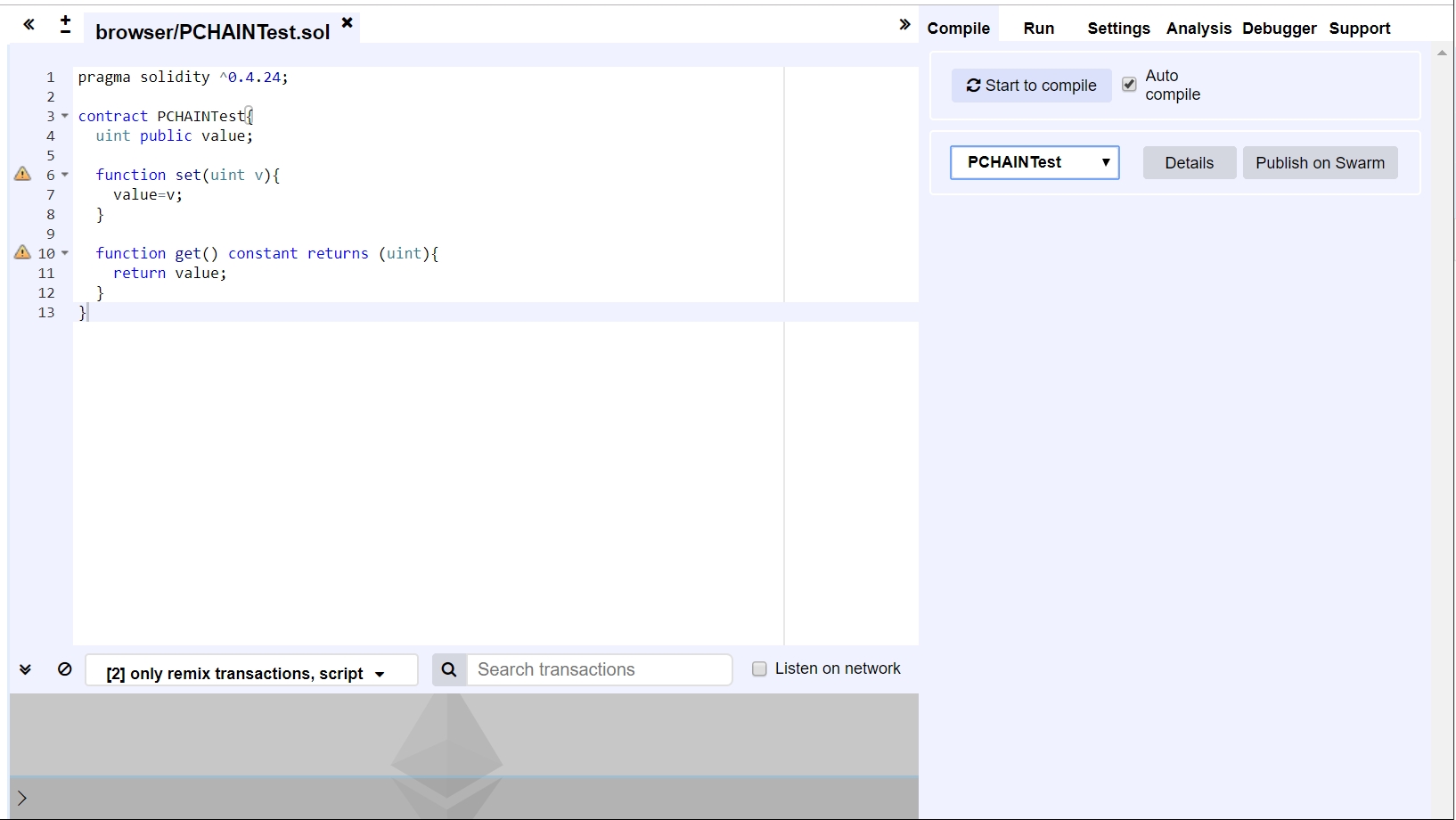Open the PCHAINTest contract dropdown
This screenshot has width=1456, height=820.
tap(1035, 162)
